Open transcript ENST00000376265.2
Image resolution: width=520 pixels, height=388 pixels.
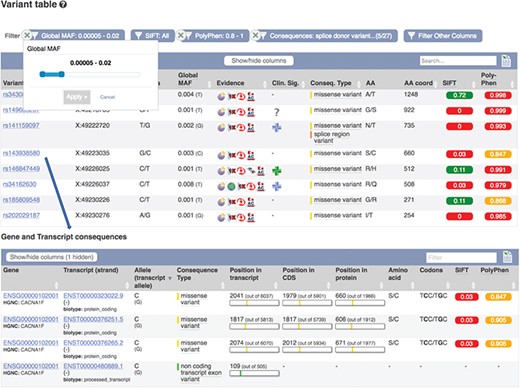point(93,343)
